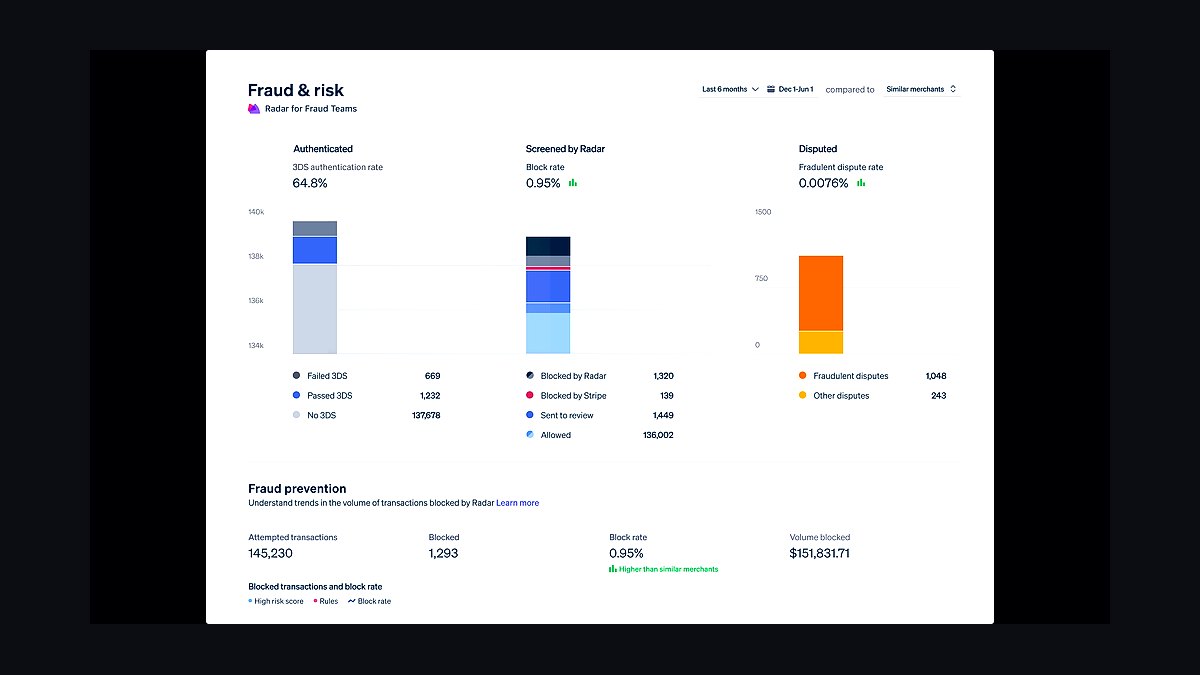This screenshot has height=675, width=1200.
Task: Click the Radar for Fraud Teams logo icon
Action: point(254,109)
